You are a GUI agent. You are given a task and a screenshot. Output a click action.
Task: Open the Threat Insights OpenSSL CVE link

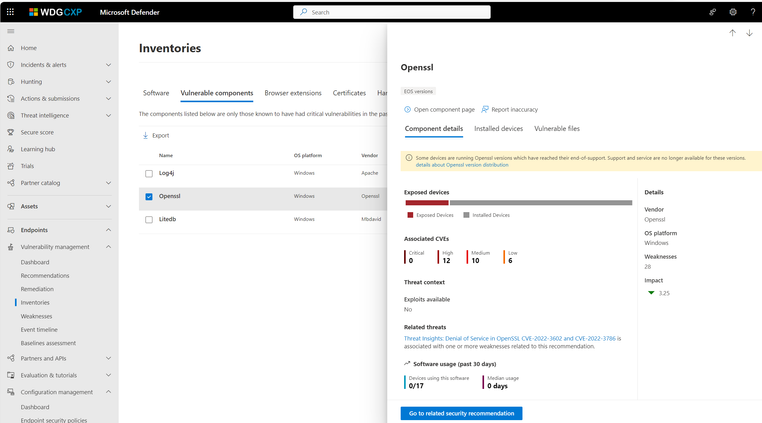click(x=510, y=338)
